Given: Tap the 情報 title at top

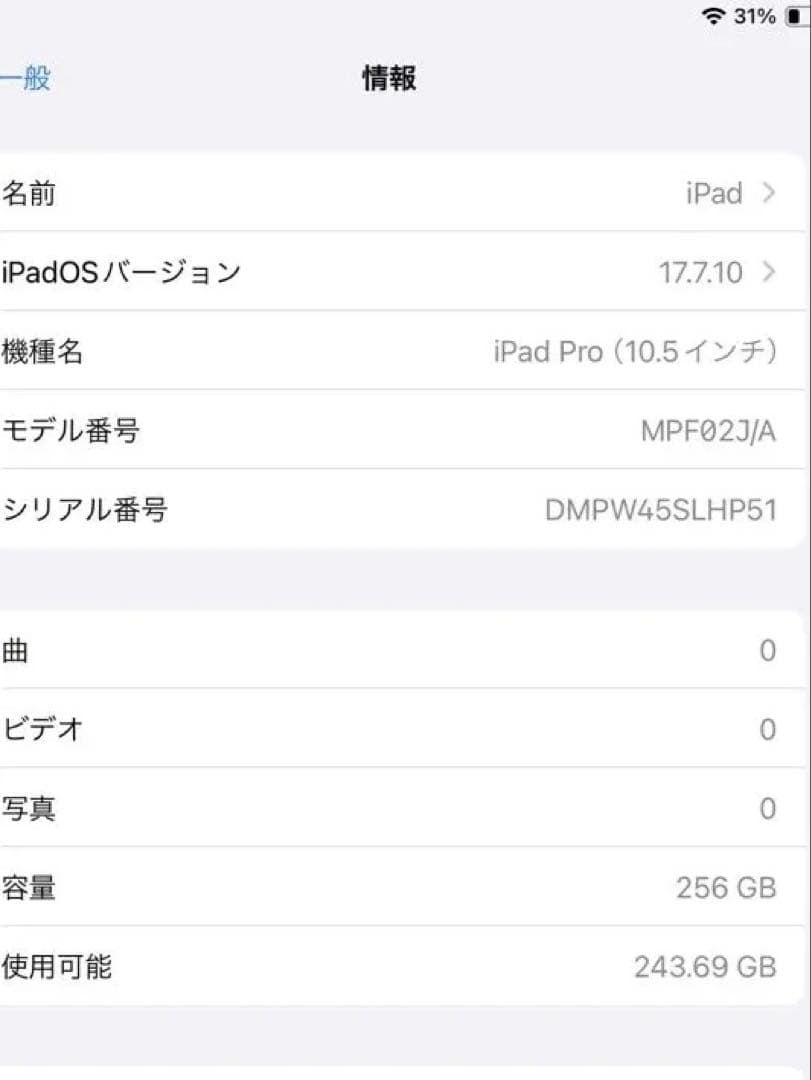Looking at the screenshot, I should [389, 77].
